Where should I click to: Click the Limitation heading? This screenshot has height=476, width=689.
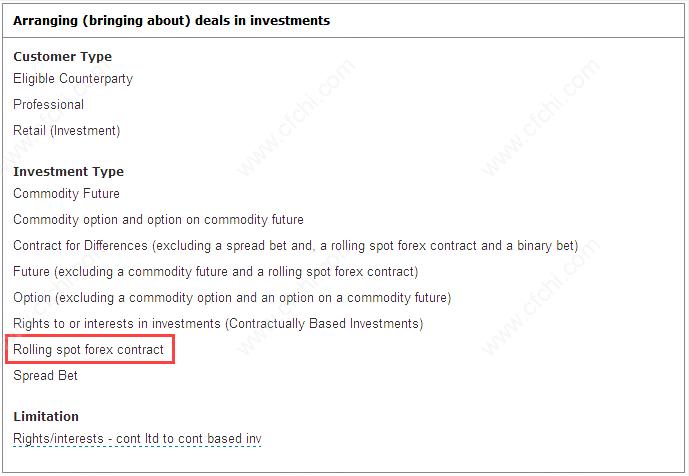tap(46, 416)
